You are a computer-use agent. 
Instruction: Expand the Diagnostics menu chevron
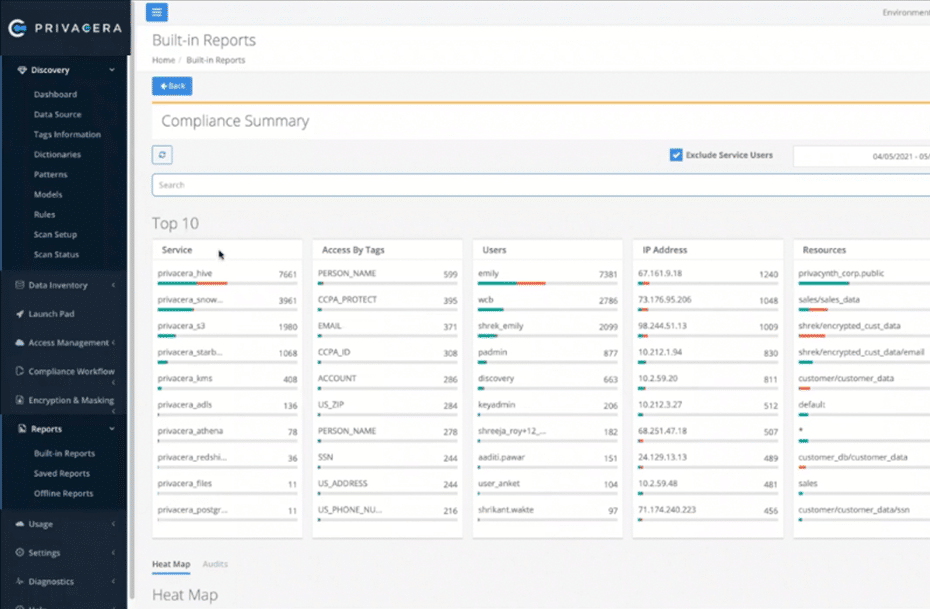coord(113,582)
